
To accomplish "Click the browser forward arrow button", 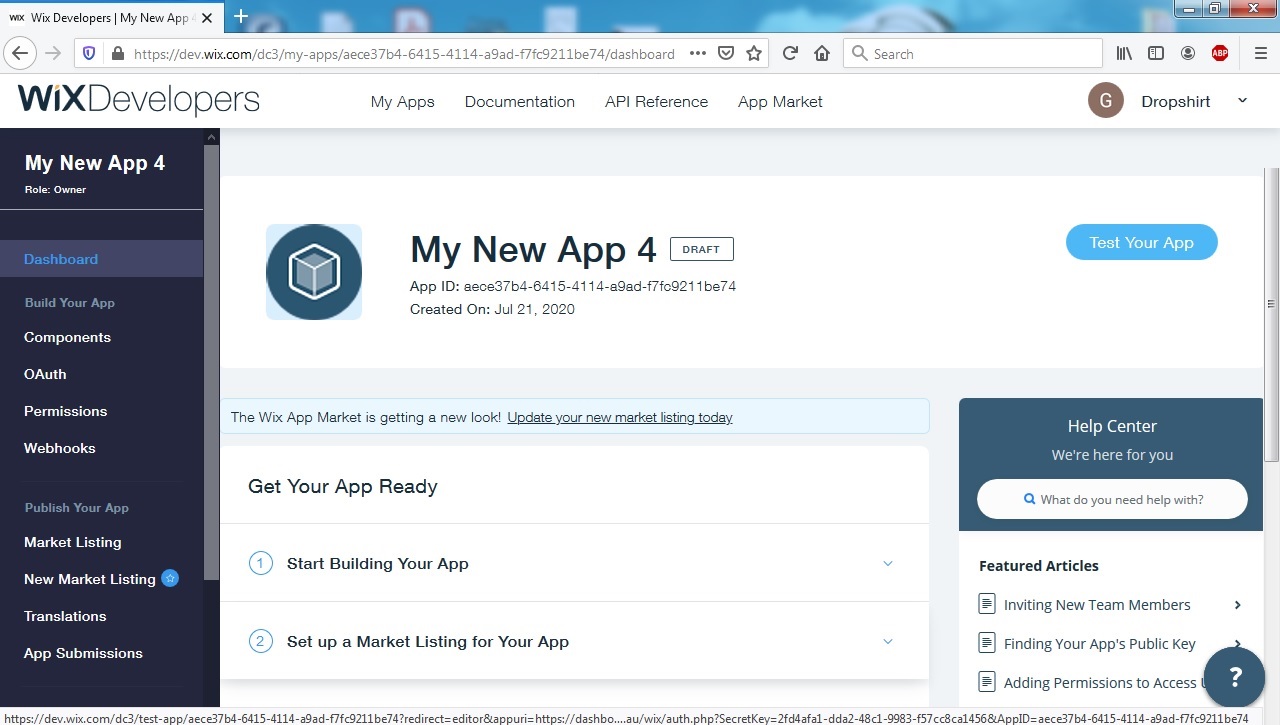I will coord(53,54).
